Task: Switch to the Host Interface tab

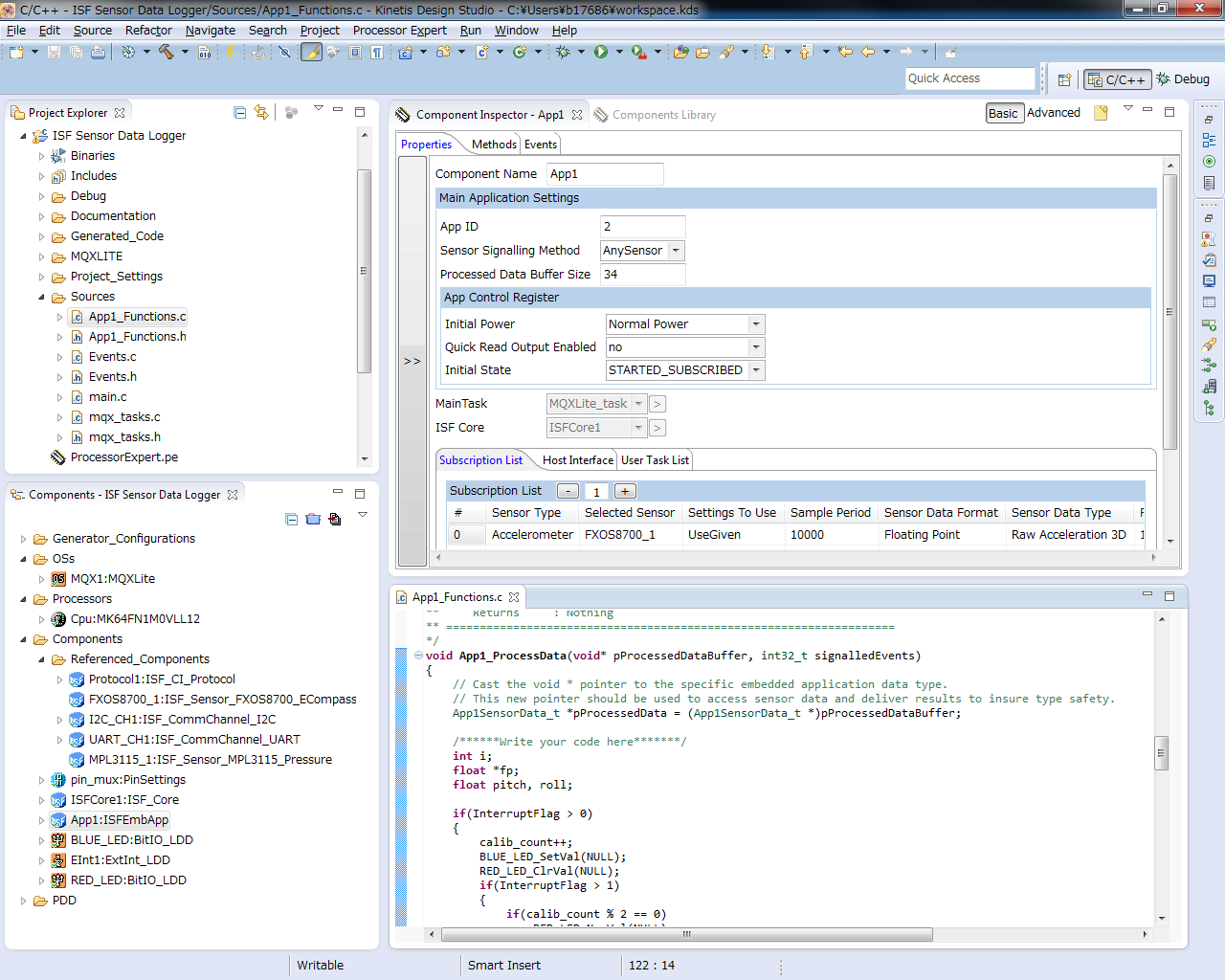Action: click(577, 460)
